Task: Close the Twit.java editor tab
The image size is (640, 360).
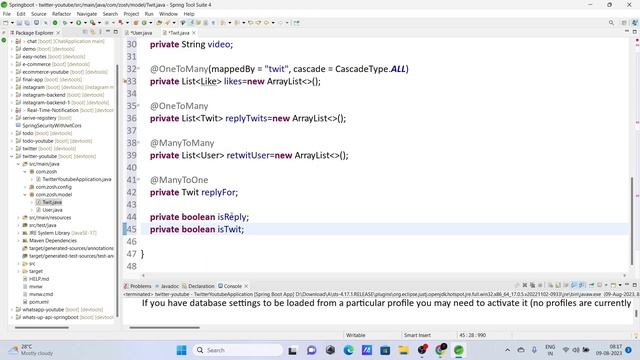Action: [194, 33]
